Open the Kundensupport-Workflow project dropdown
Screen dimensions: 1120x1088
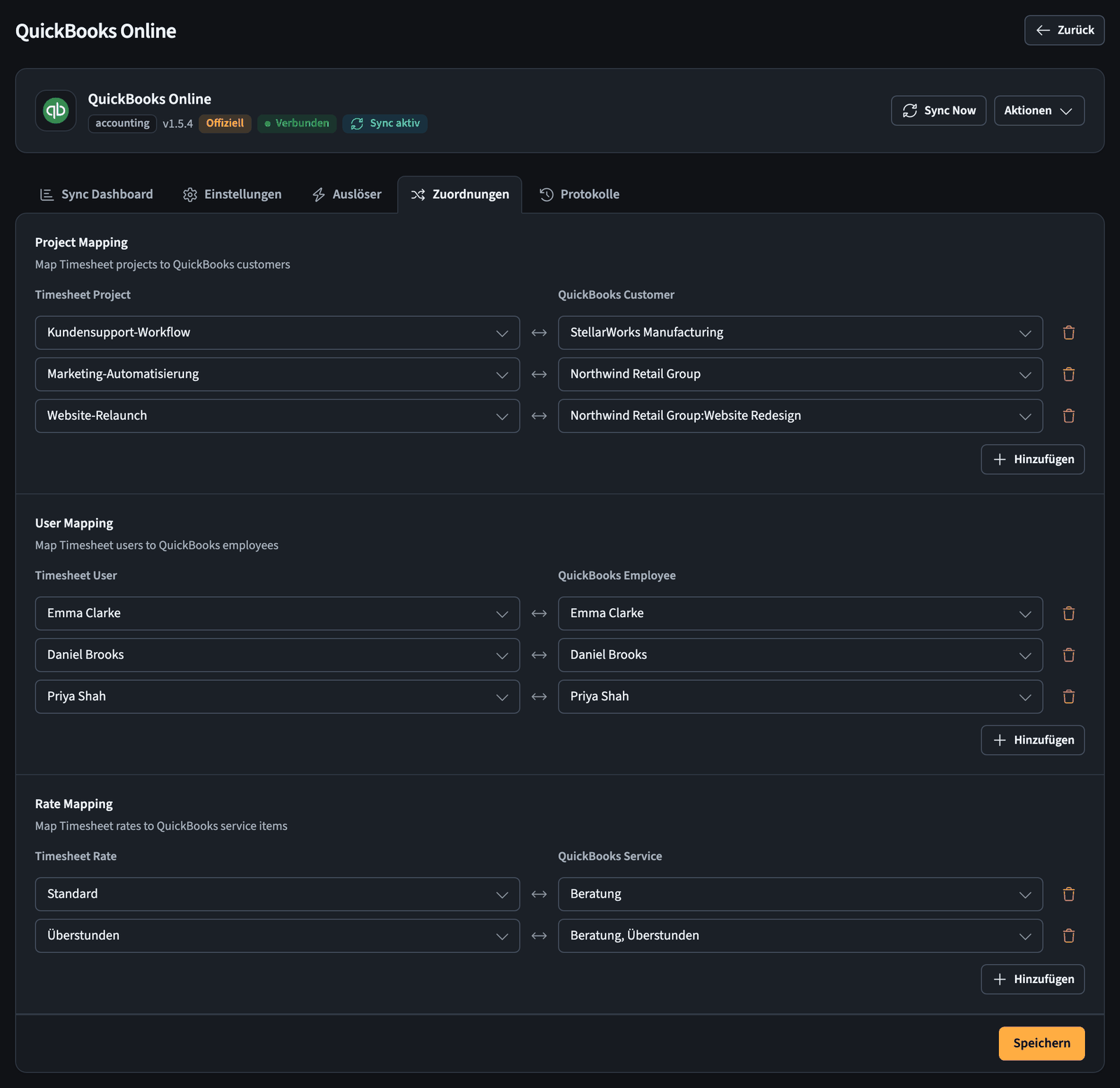coord(277,333)
